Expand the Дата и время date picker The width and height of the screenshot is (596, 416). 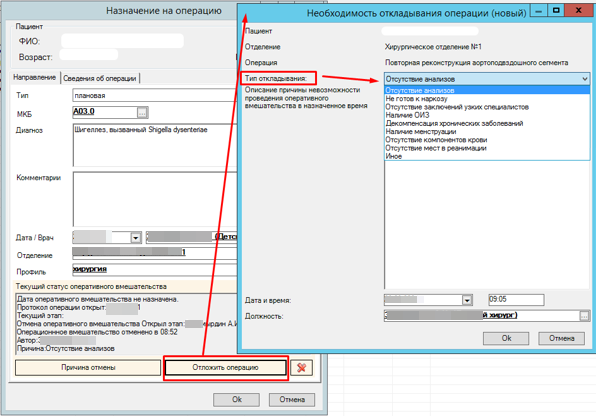coord(467,300)
